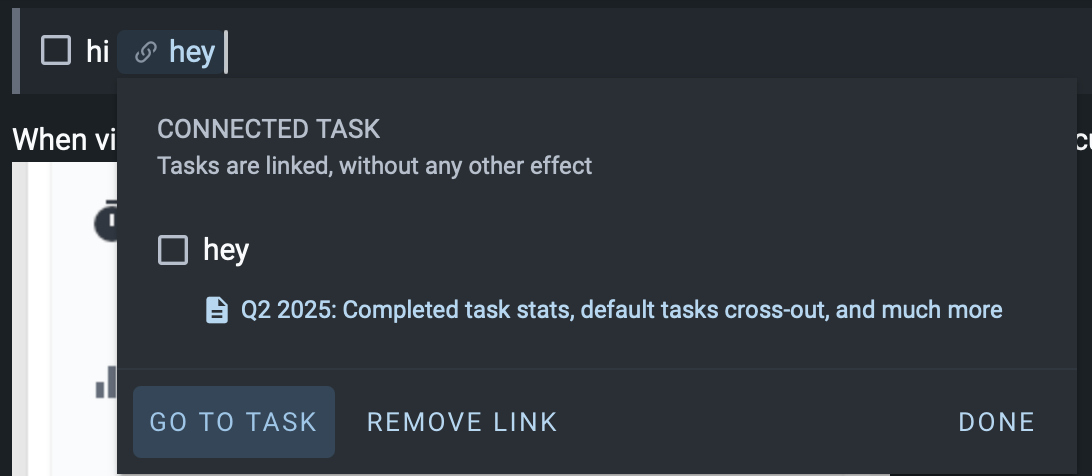Click the REMOVE LINK button

coord(462,422)
